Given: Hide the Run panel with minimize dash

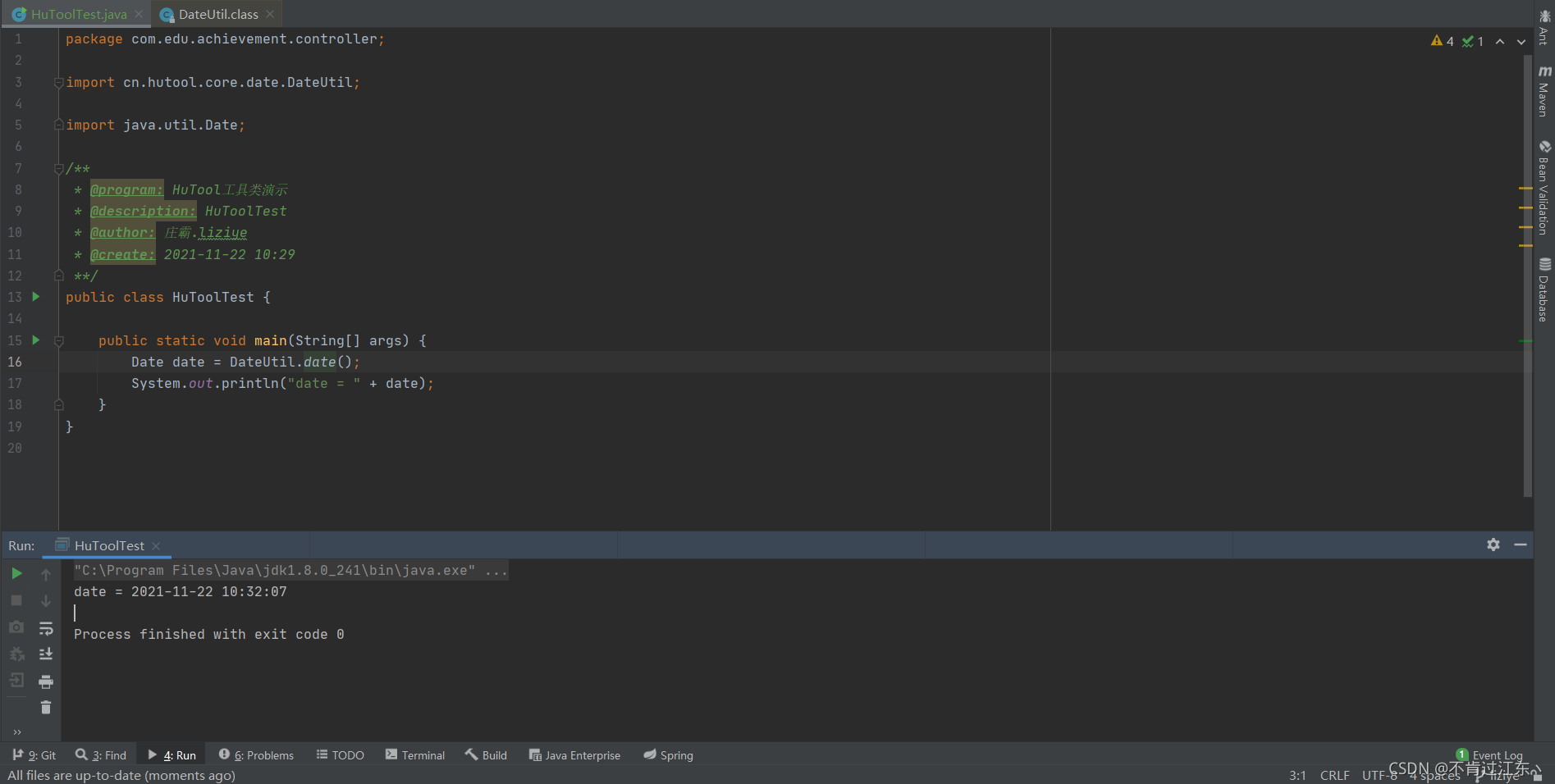Looking at the screenshot, I should pos(1521,545).
